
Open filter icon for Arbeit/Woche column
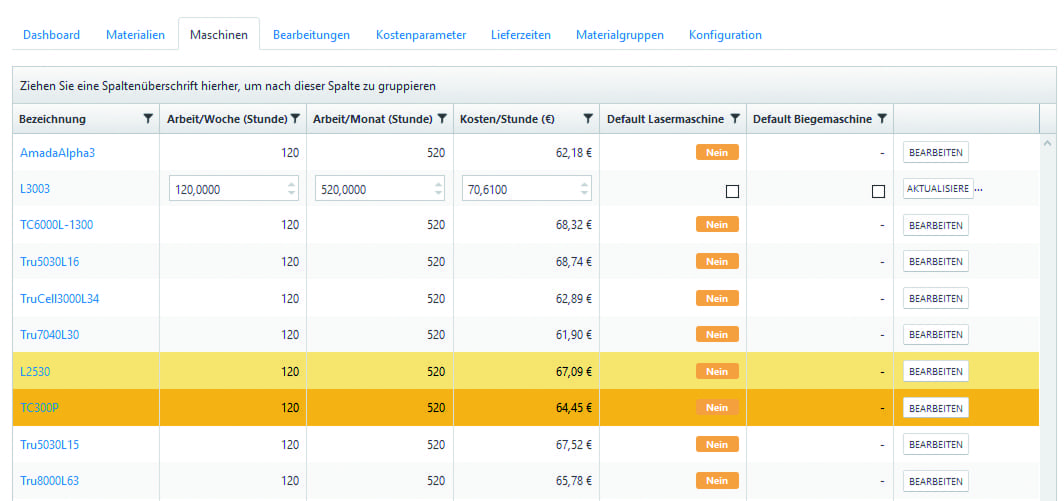295,119
